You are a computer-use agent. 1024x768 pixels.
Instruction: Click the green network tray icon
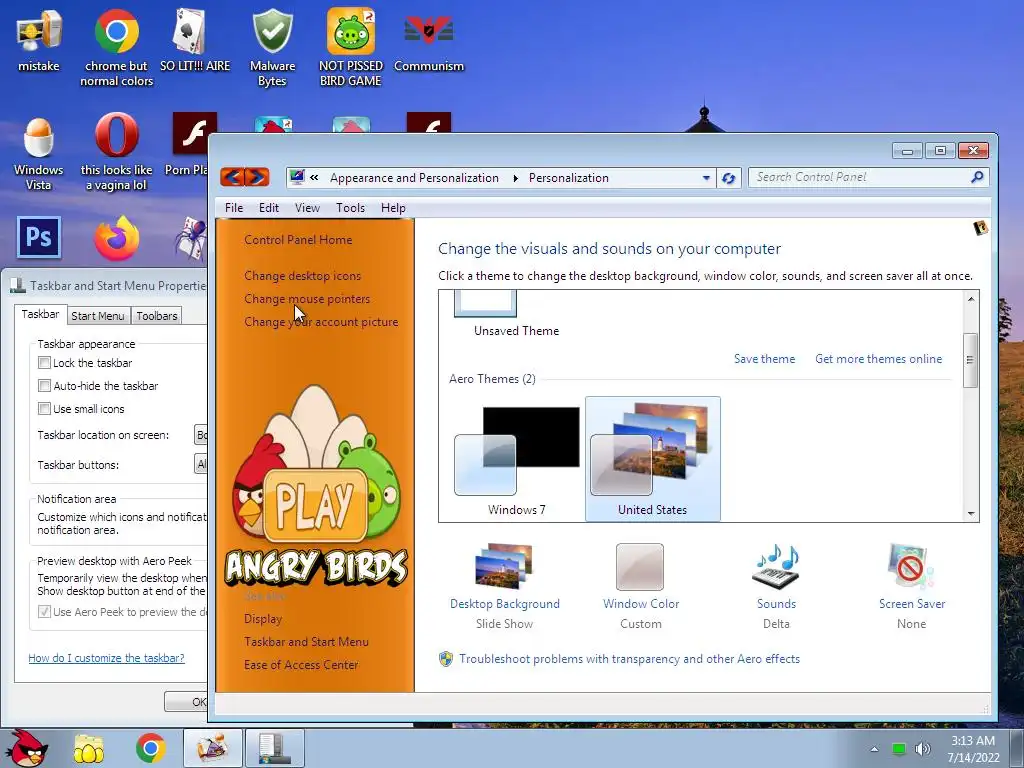899,749
